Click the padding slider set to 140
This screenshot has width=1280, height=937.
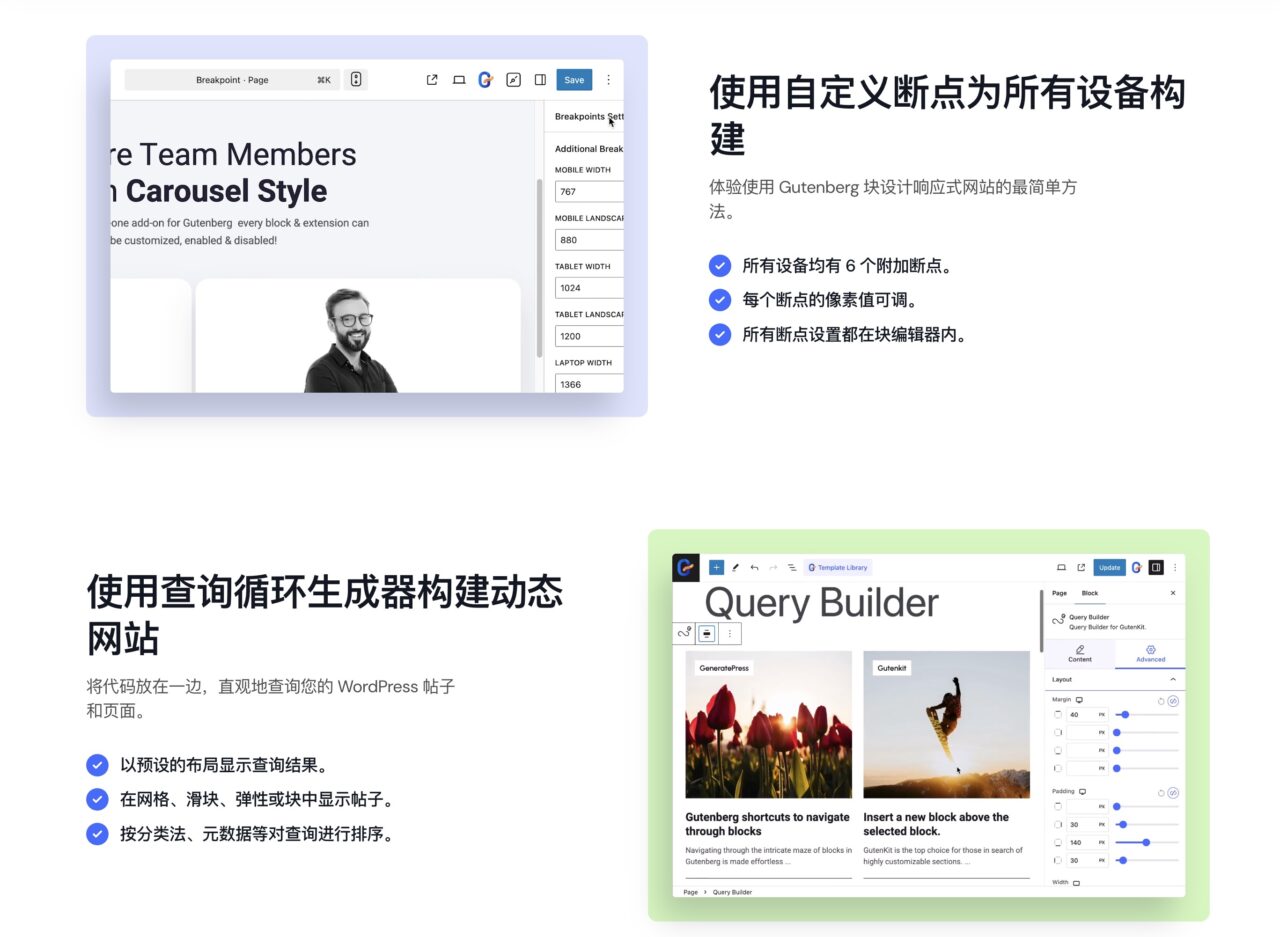[1146, 842]
